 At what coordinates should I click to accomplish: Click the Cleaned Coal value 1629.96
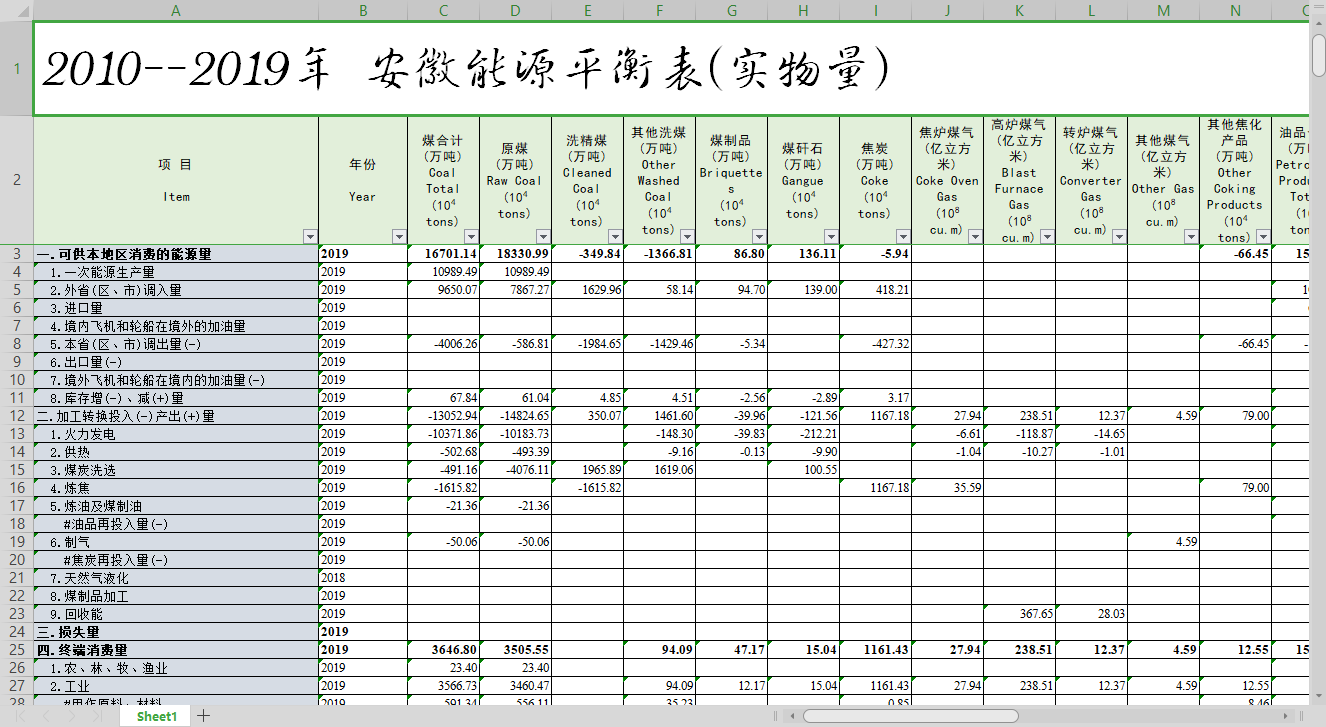tap(588, 290)
